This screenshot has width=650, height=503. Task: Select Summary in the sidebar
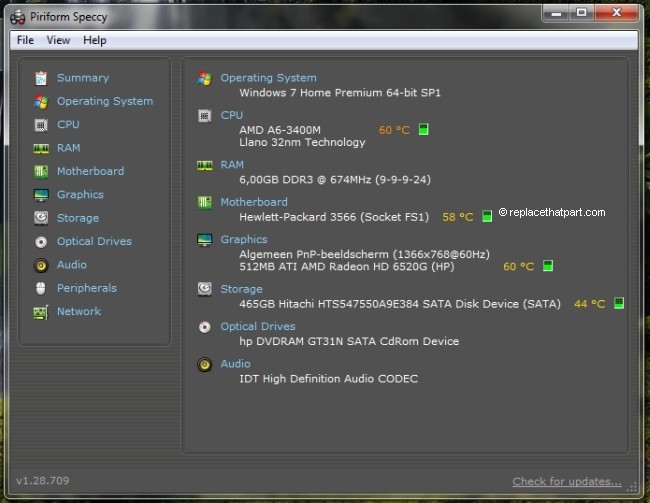click(83, 78)
